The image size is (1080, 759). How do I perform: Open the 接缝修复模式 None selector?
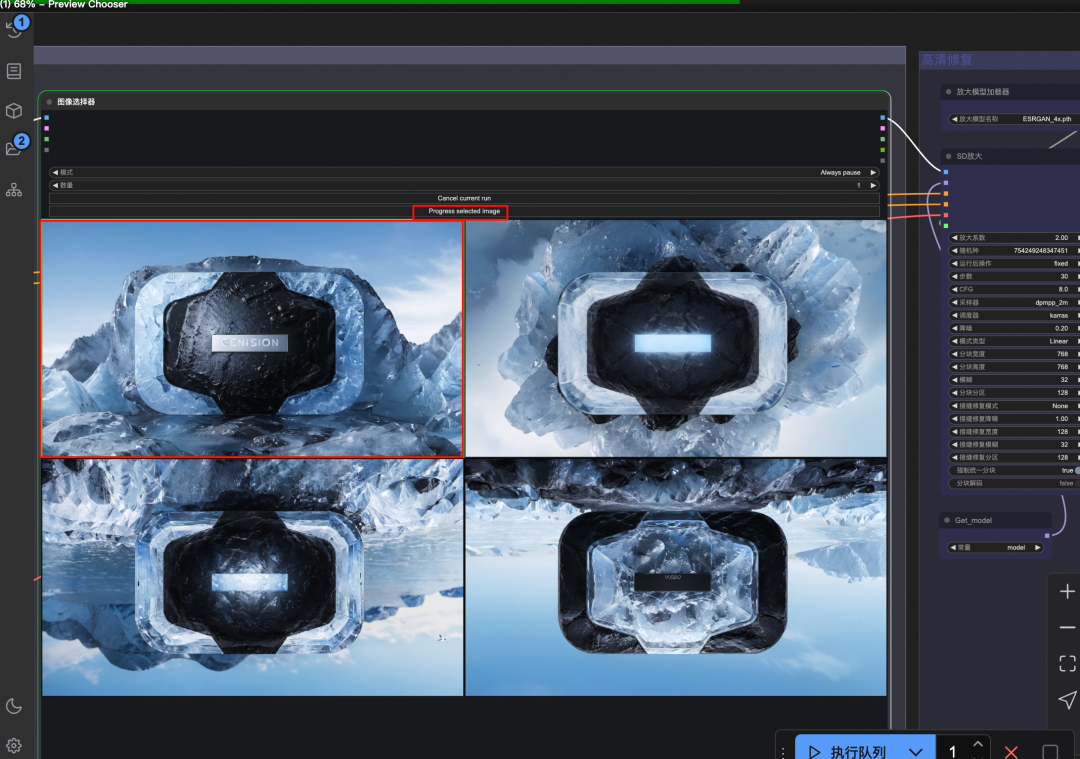[1014, 406]
